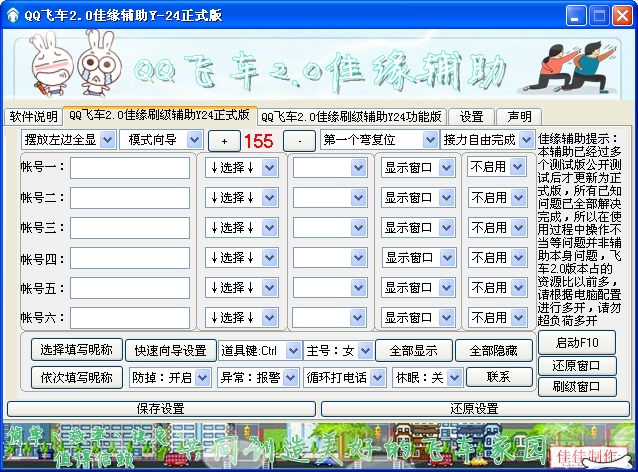638x472 pixels.
Task: Open the ↓选择↓ dropdown for 帐号五
Action: [242, 288]
